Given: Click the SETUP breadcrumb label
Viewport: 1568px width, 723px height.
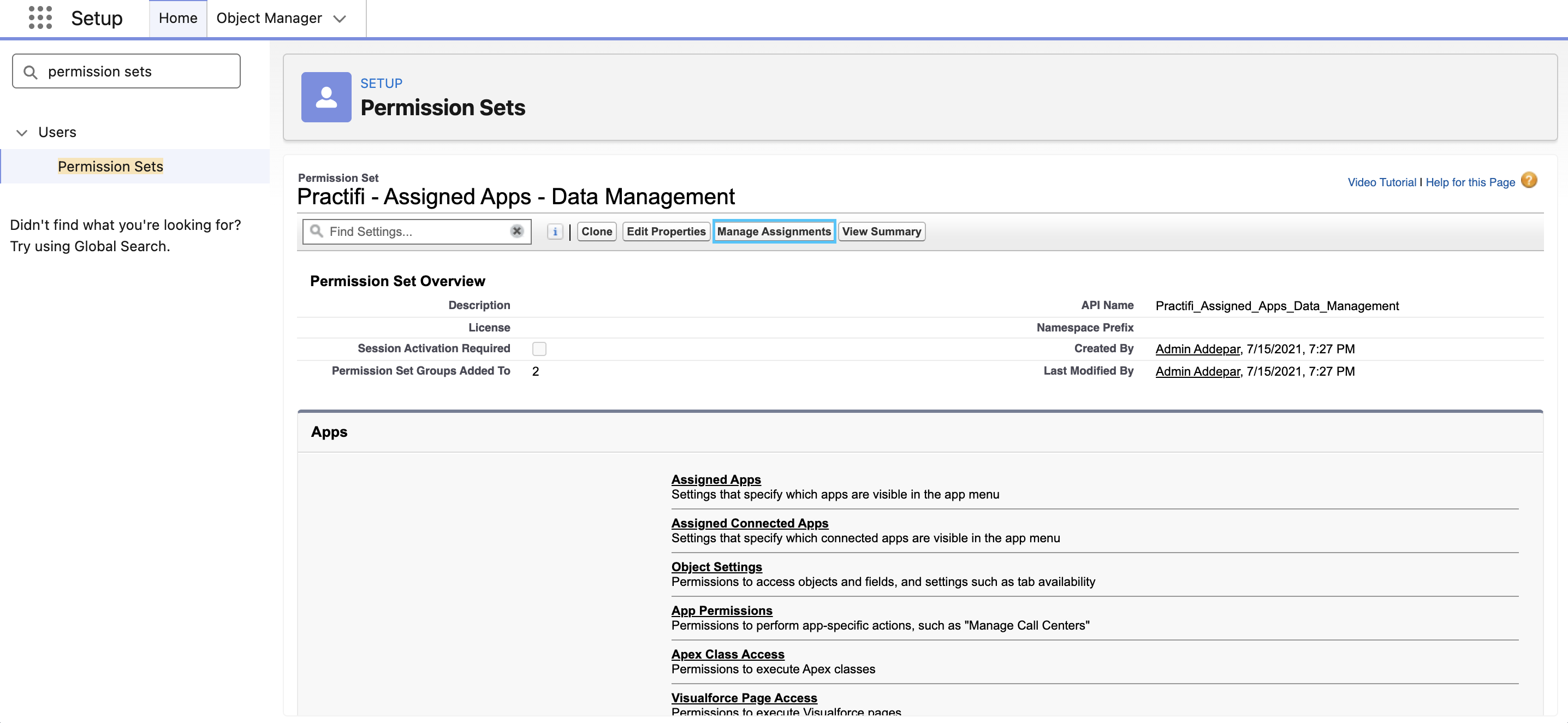Looking at the screenshot, I should click(x=381, y=84).
